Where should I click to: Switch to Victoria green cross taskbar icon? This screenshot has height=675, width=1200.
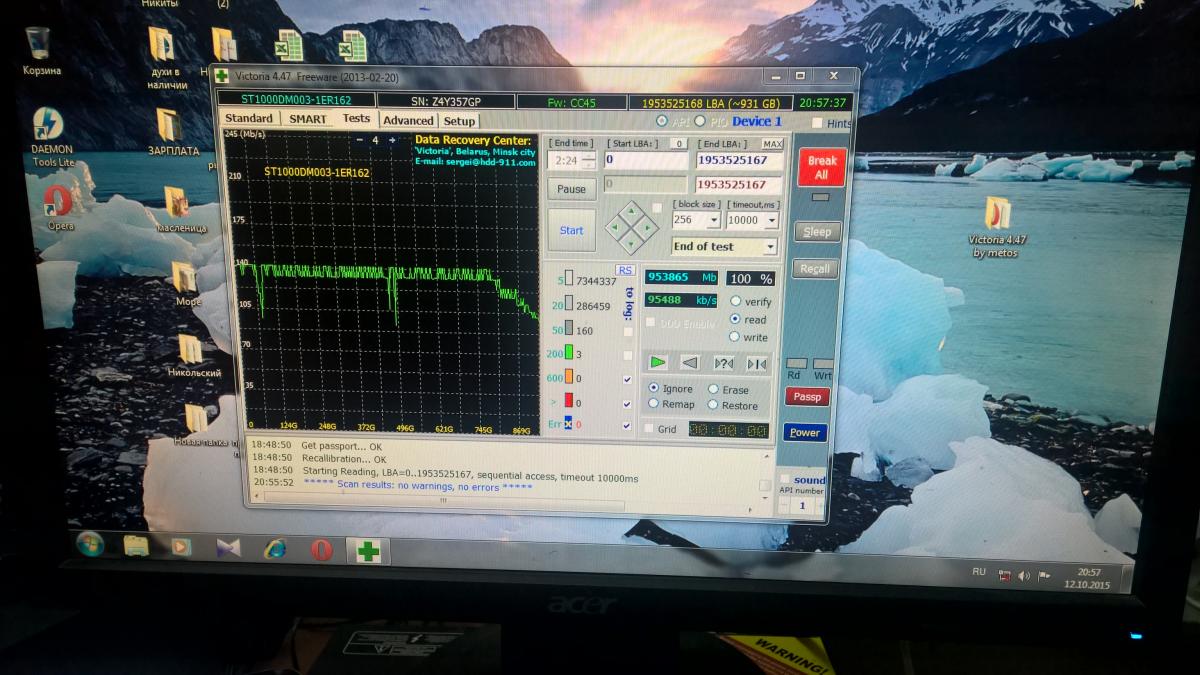point(368,550)
